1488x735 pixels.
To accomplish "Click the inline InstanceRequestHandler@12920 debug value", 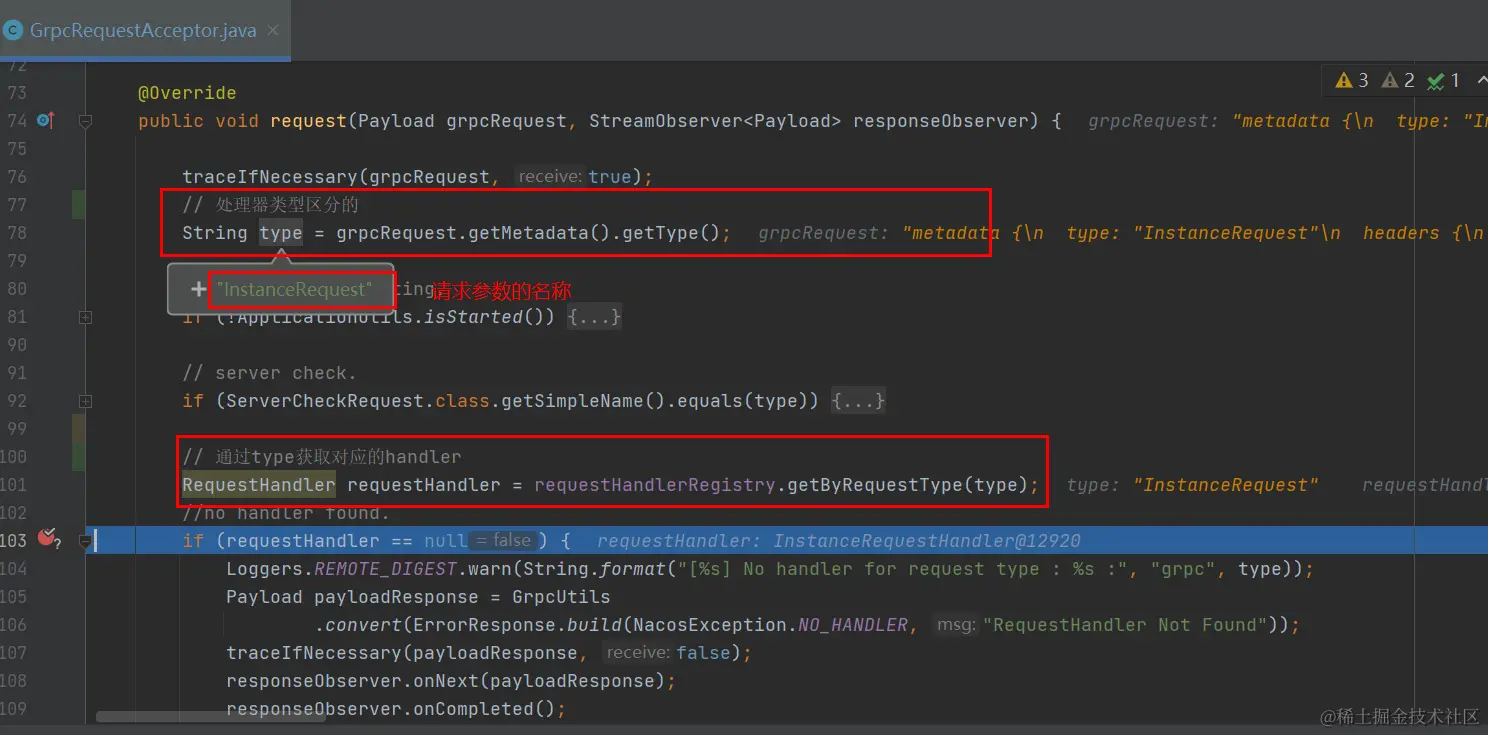I will [x=927, y=541].
